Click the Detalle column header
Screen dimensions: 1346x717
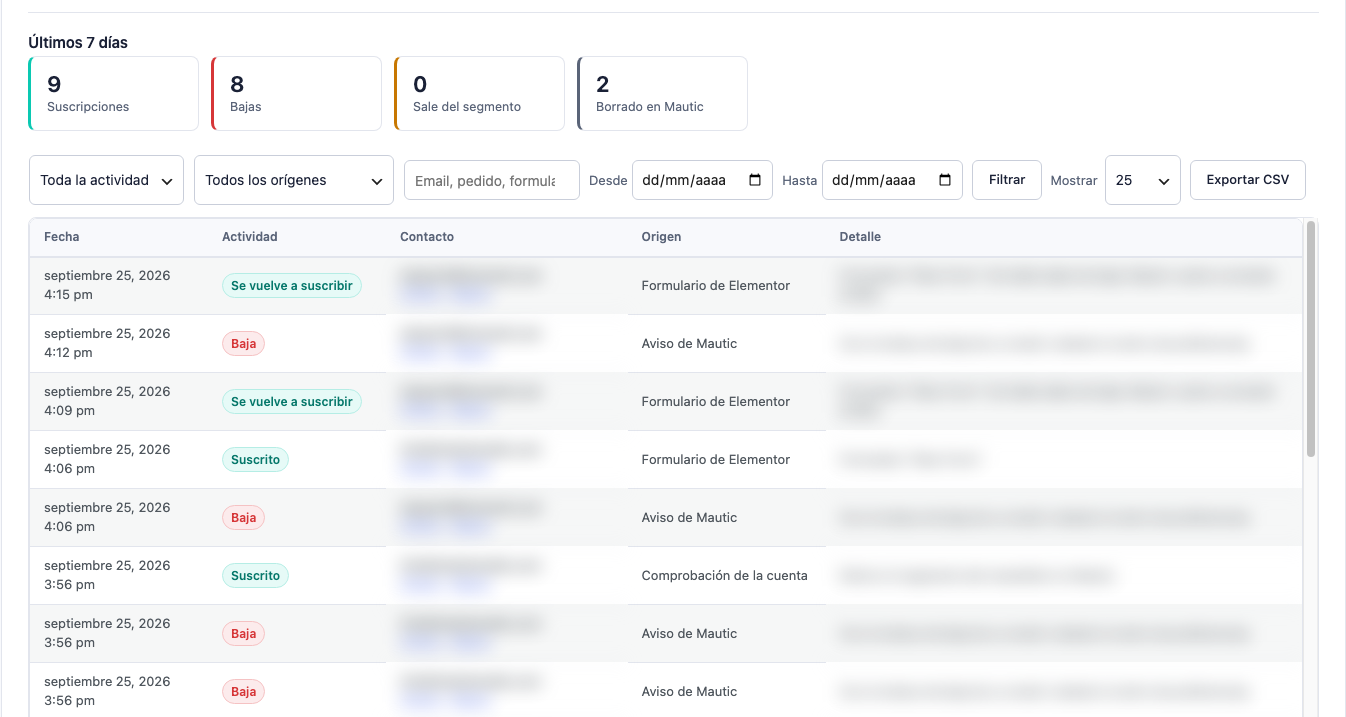[x=860, y=237]
